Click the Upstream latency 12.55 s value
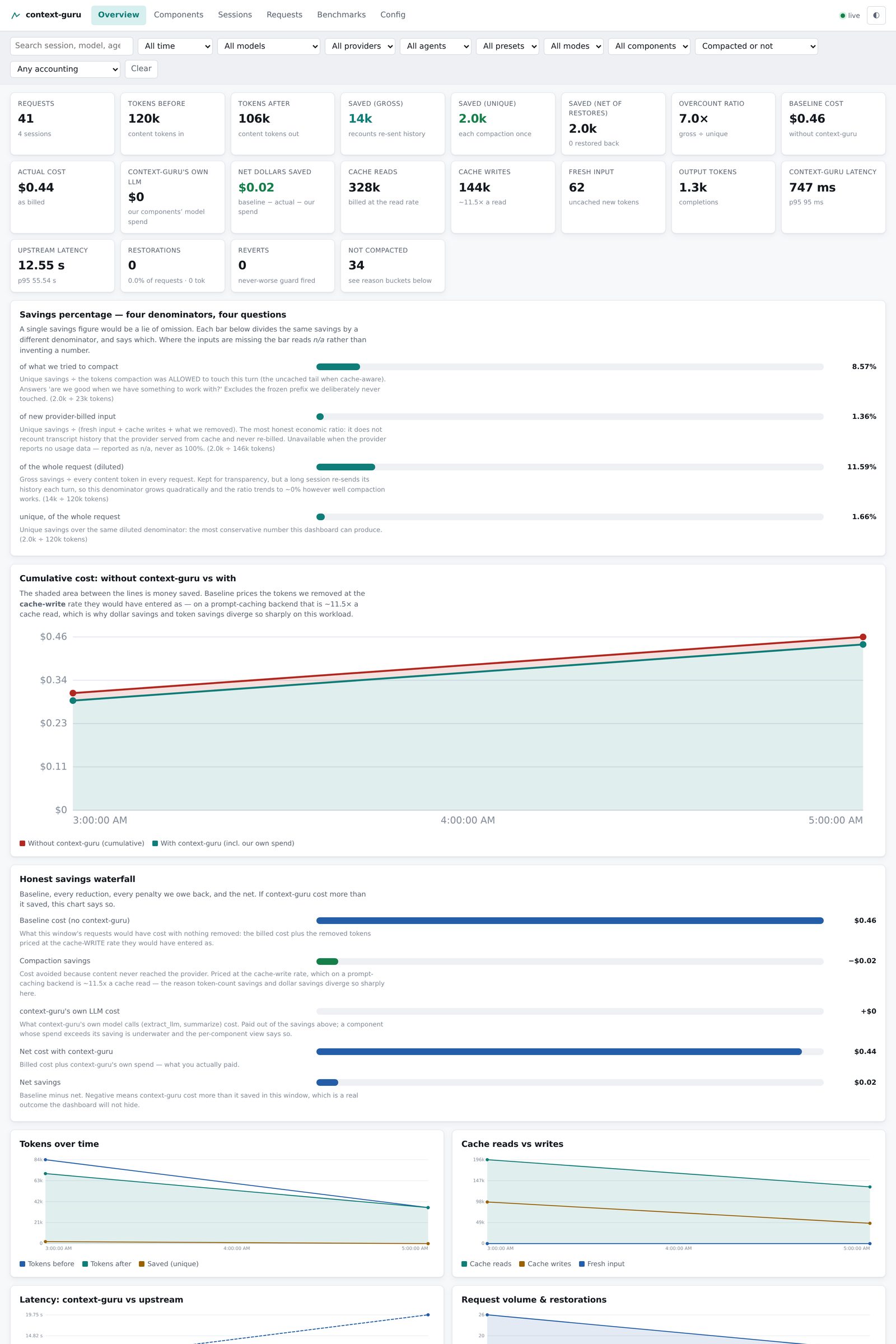This screenshot has height=1344, width=896. [x=41, y=265]
